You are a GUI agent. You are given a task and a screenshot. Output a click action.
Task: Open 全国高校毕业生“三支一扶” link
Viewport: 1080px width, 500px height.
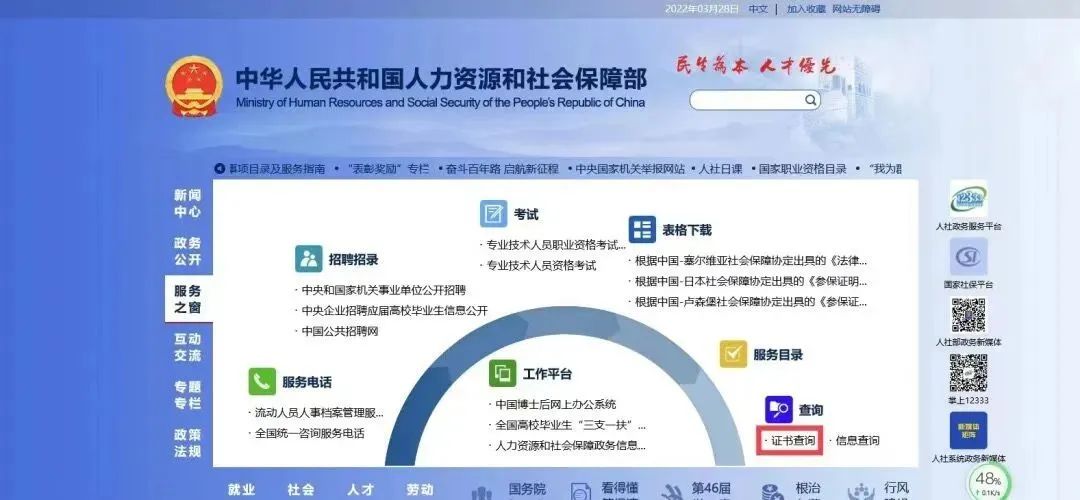pos(571,425)
